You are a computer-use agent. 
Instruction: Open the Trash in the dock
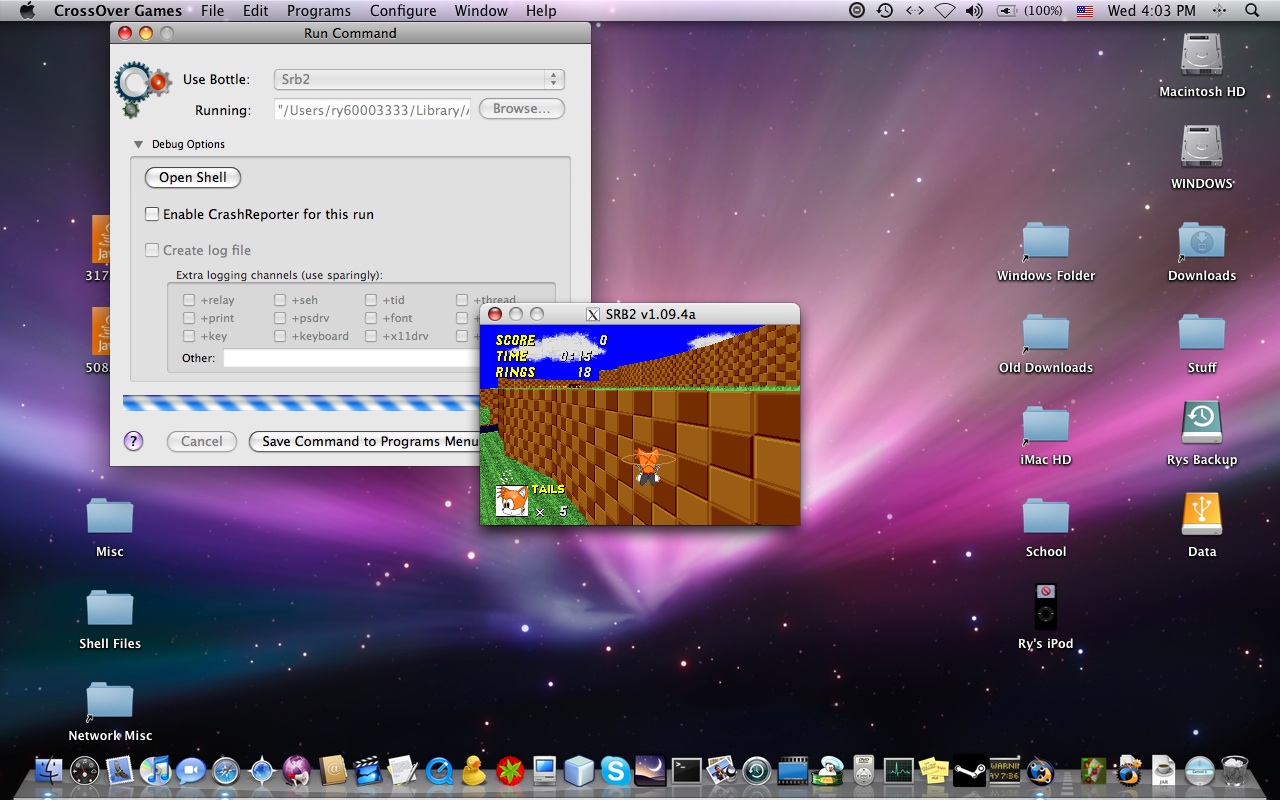click(x=1235, y=770)
